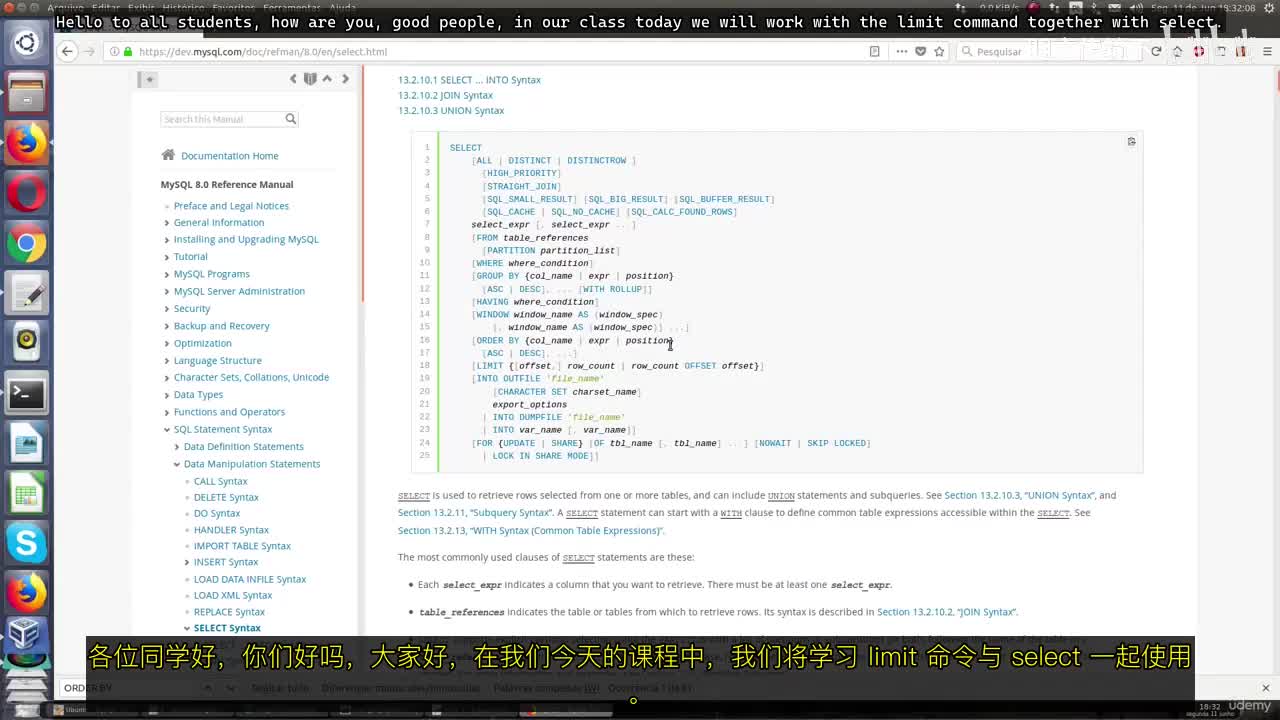Image resolution: width=1280 pixels, height=720 pixels.
Task: Collapse Data Manipulation Statements subsection
Action: click(x=177, y=464)
